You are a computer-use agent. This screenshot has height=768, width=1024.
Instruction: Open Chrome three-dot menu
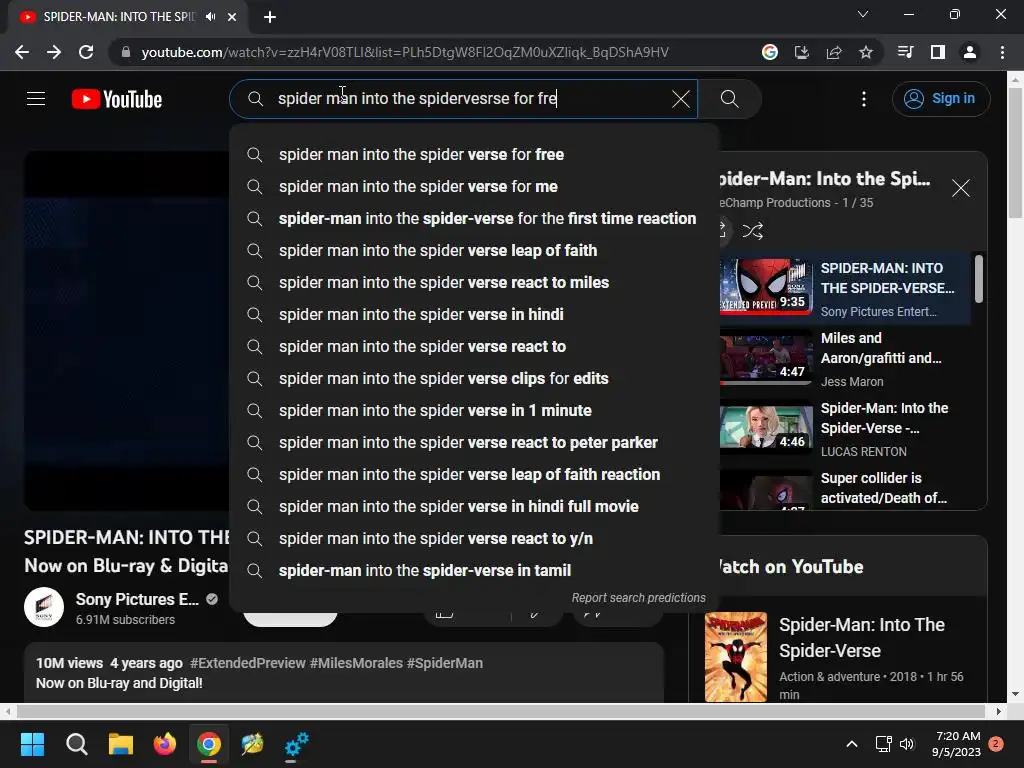pyautogui.click(x=1002, y=52)
